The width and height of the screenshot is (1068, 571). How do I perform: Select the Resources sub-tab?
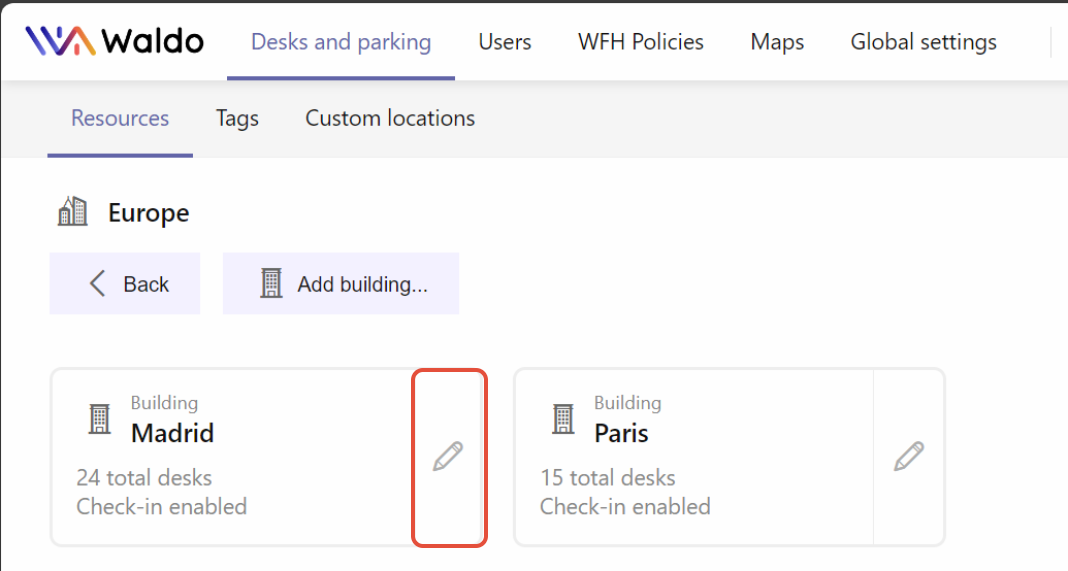coord(120,119)
